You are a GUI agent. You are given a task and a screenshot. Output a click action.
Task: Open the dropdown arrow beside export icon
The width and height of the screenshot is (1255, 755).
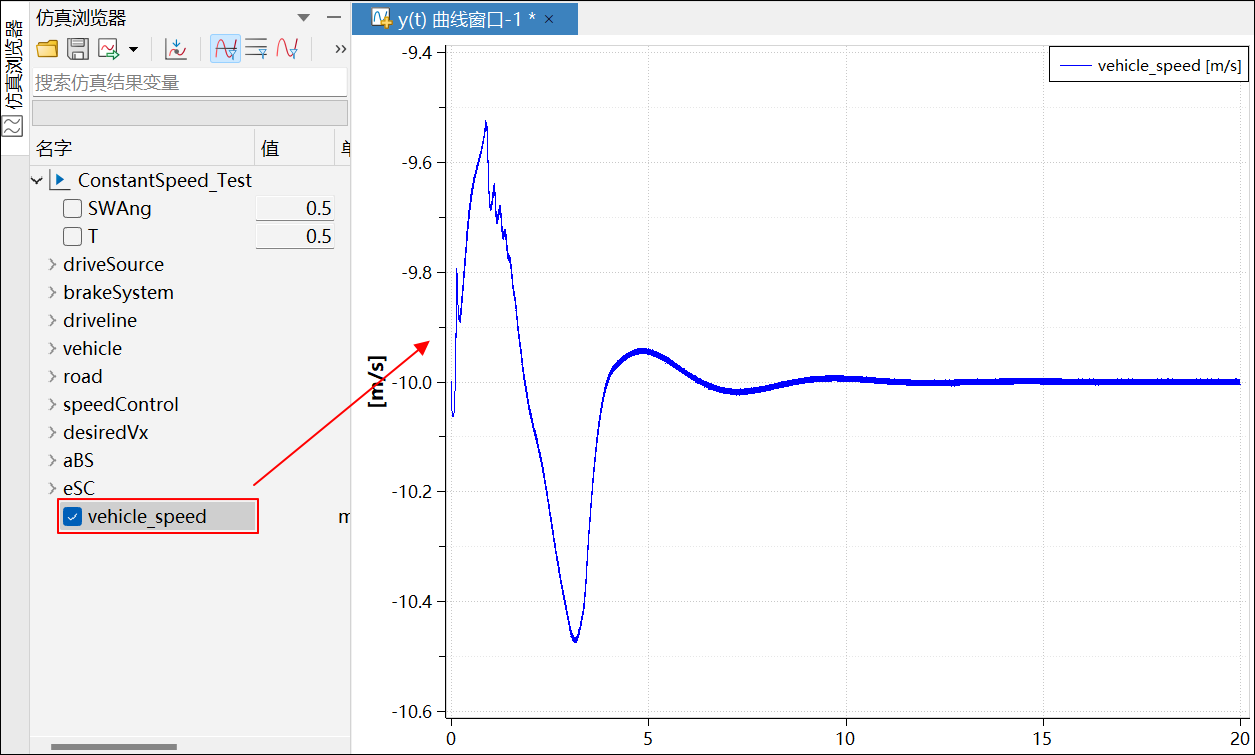tap(133, 49)
